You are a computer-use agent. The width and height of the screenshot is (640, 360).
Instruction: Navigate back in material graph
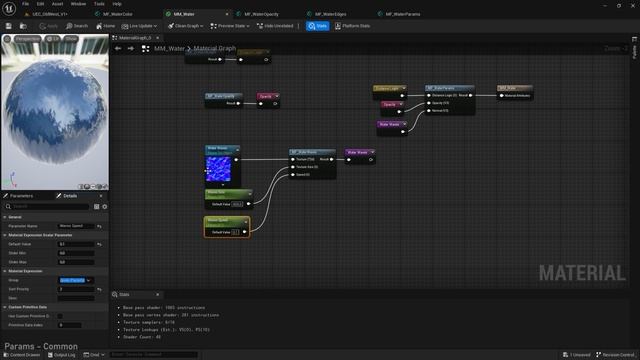coord(118,49)
